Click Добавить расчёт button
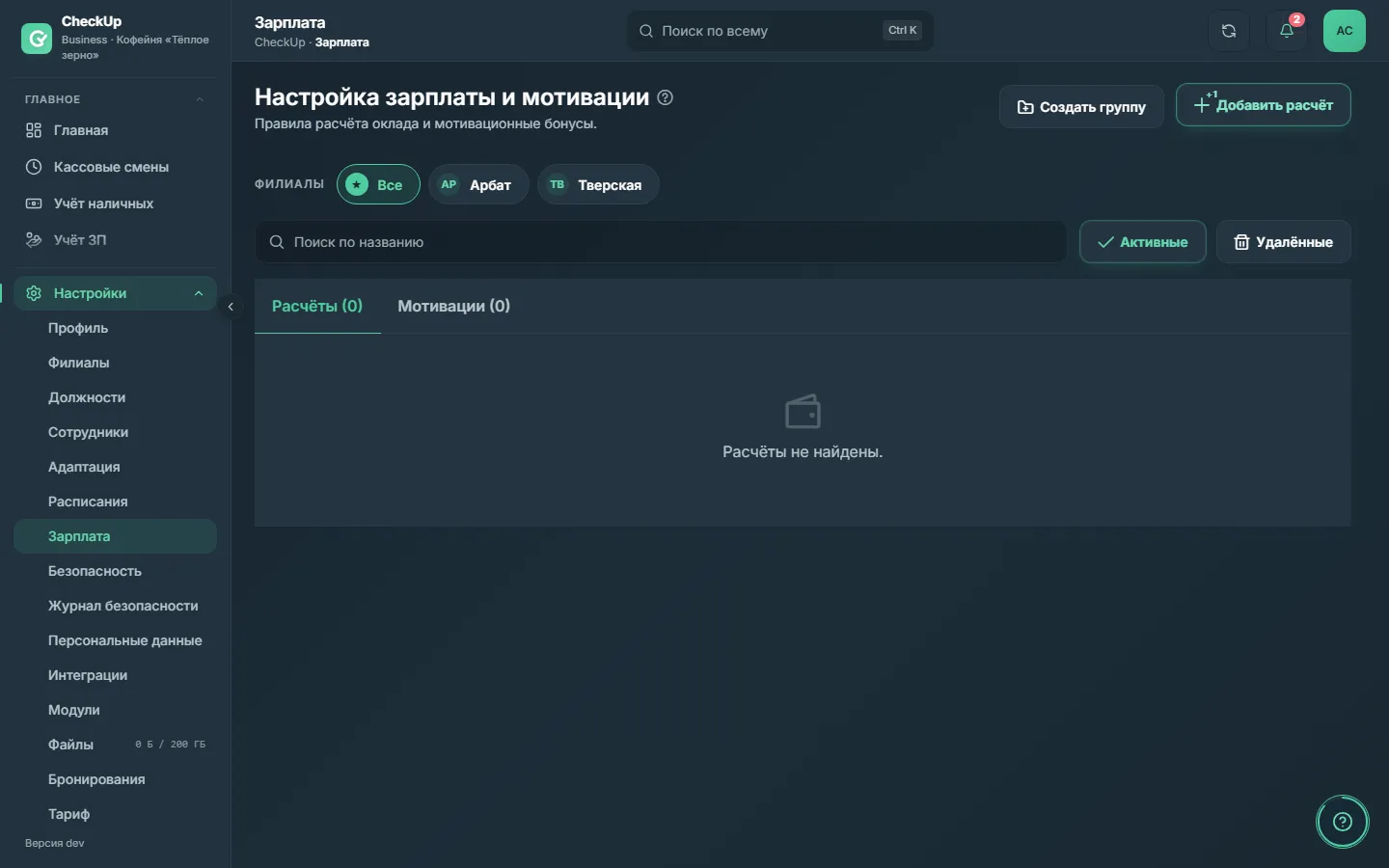The width and height of the screenshot is (1389, 868). [x=1264, y=105]
